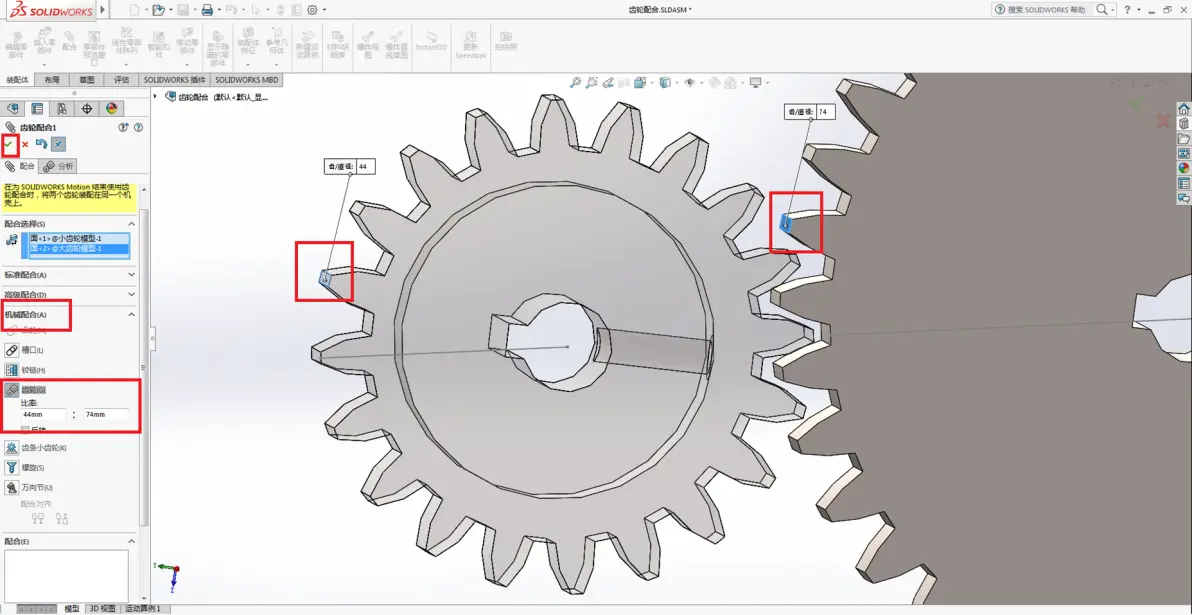1192x615 pixels.
Task: Click the Zoom to Area icon
Action: 592,82
